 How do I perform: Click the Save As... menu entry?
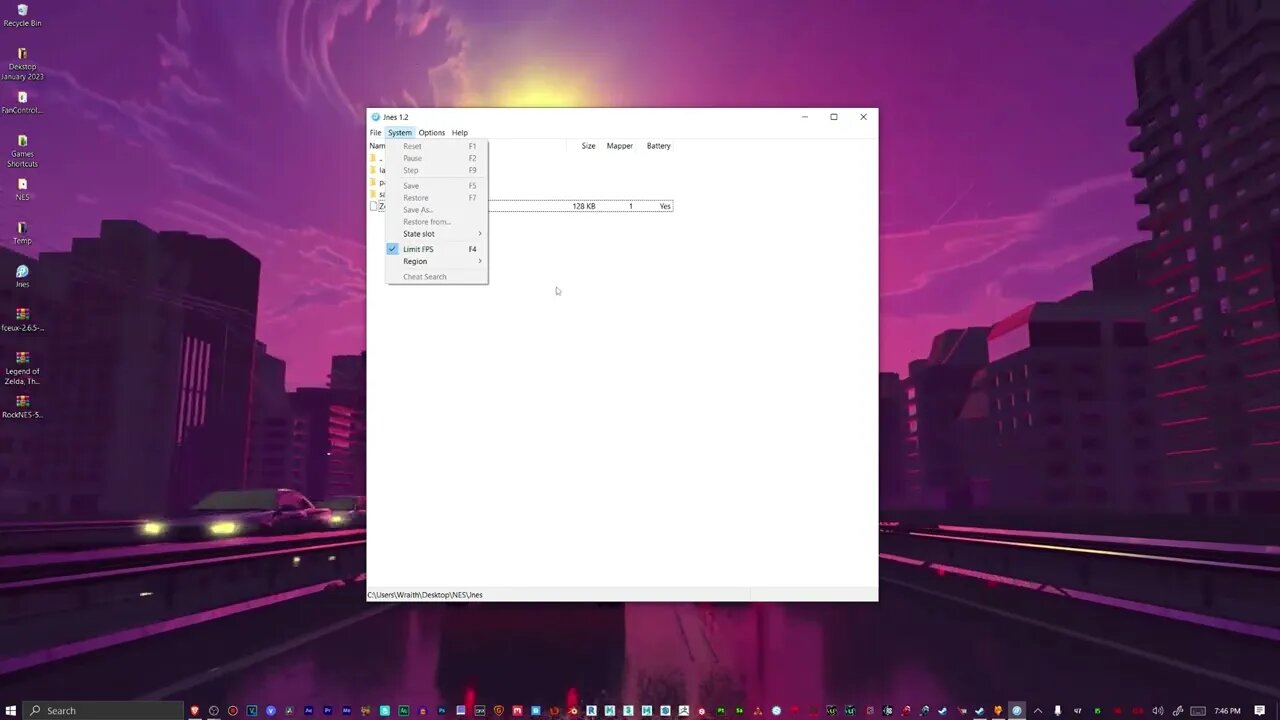pyautogui.click(x=436, y=210)
